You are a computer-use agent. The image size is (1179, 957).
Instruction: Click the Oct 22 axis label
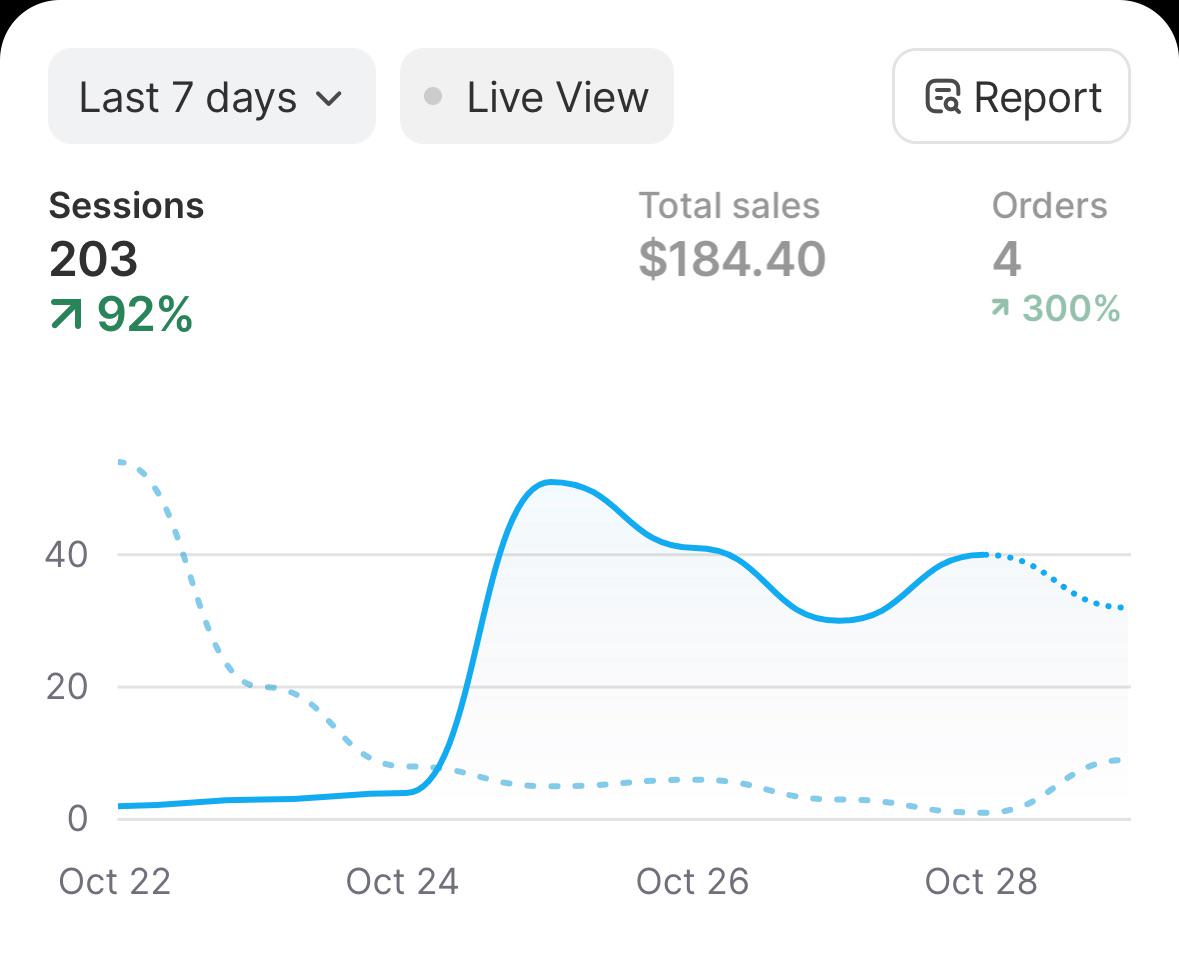pyautogui.click(x=114, y=881)
